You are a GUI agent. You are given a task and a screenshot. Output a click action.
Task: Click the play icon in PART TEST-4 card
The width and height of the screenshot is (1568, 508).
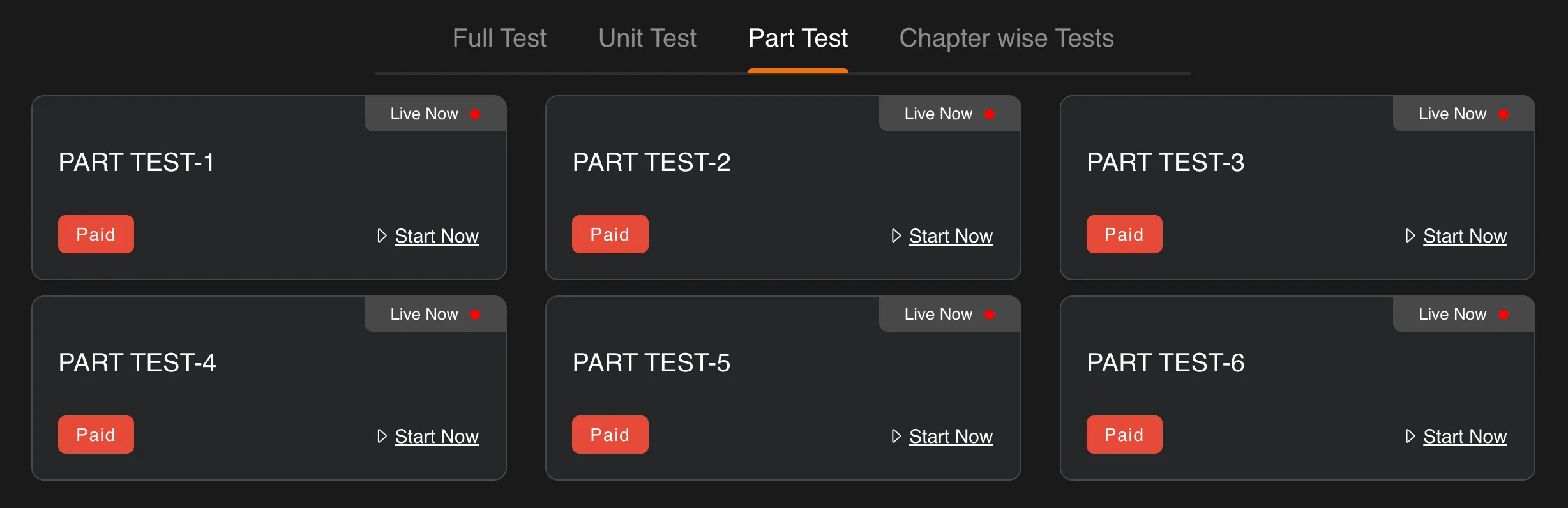tap(382, 437)
